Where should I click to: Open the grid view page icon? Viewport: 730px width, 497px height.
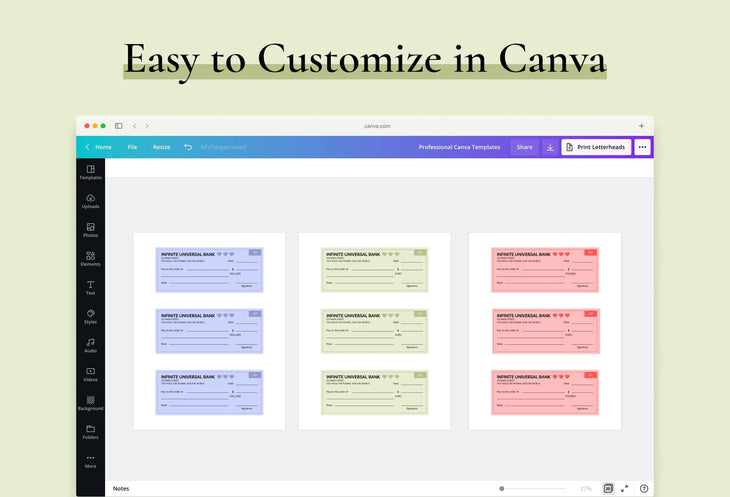click(x=608, y=488)
